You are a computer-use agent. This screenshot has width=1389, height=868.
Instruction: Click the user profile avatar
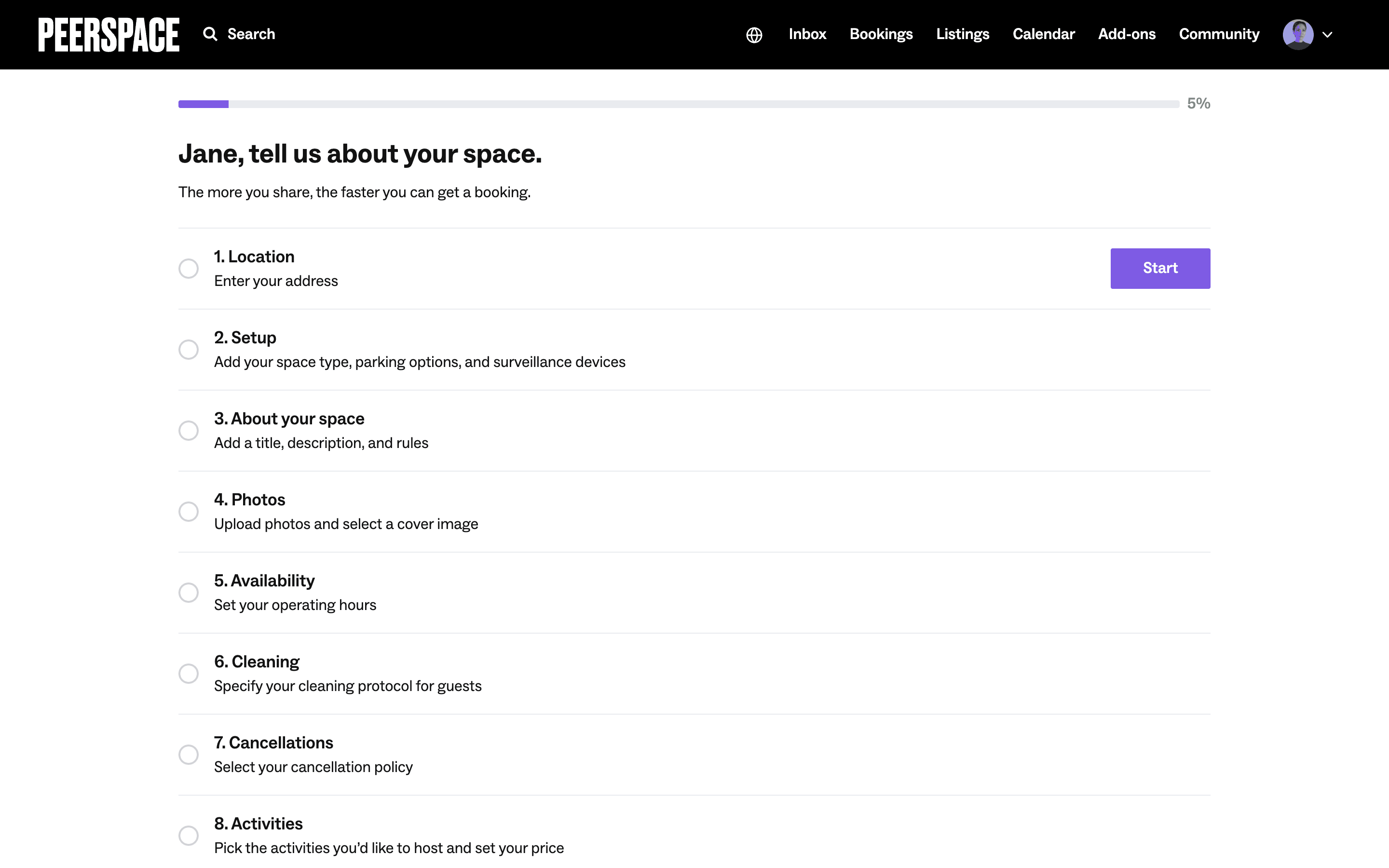click(x=1298, y=34)
